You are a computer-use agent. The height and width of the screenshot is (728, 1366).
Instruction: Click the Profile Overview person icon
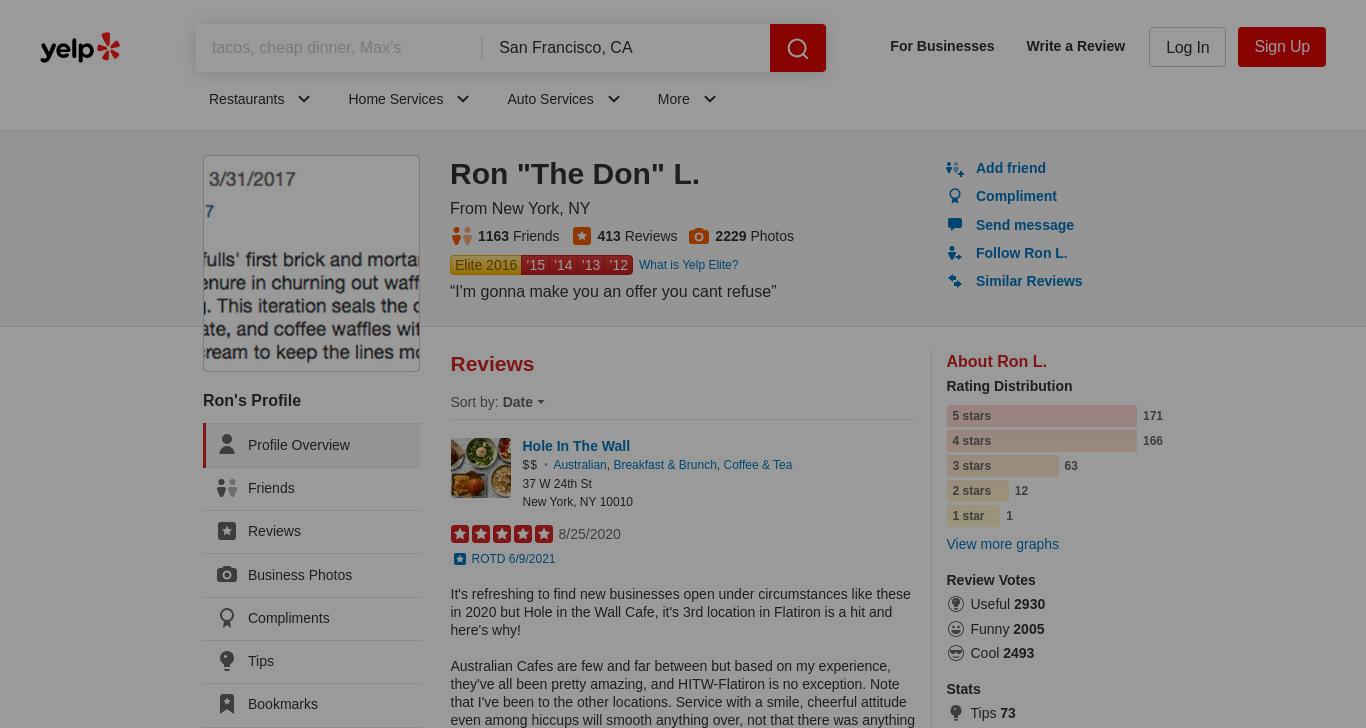pos(227,444)
